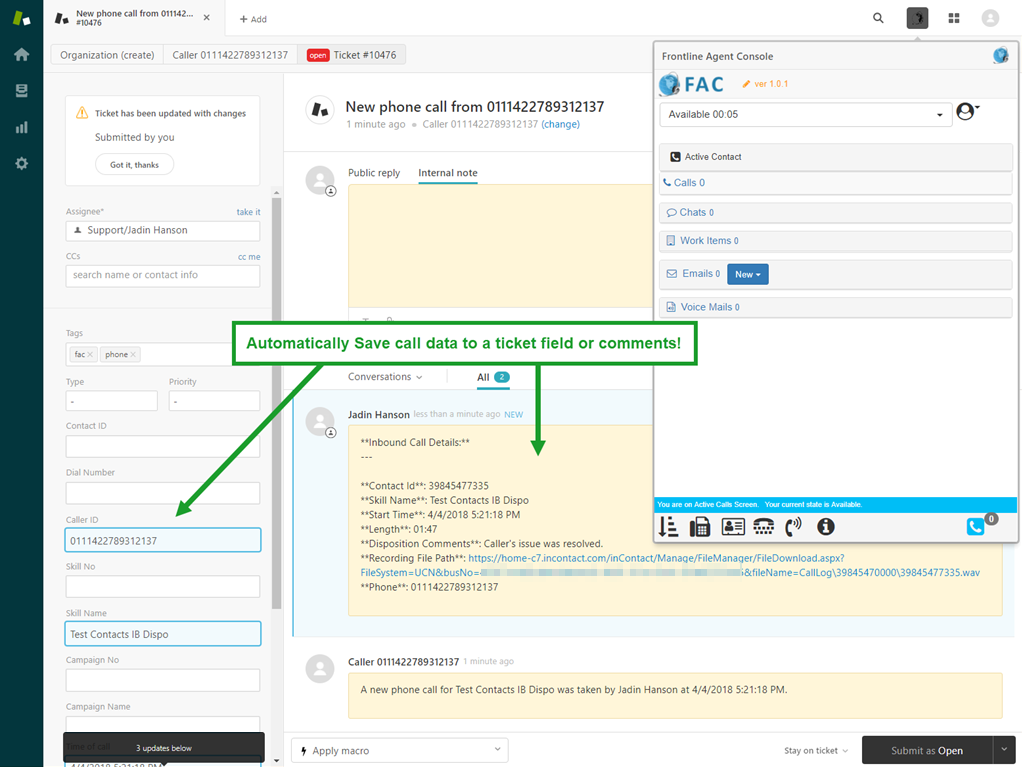Click the blue active calls phone icon
Screen dimensions: 1024x768
point(975,526)
